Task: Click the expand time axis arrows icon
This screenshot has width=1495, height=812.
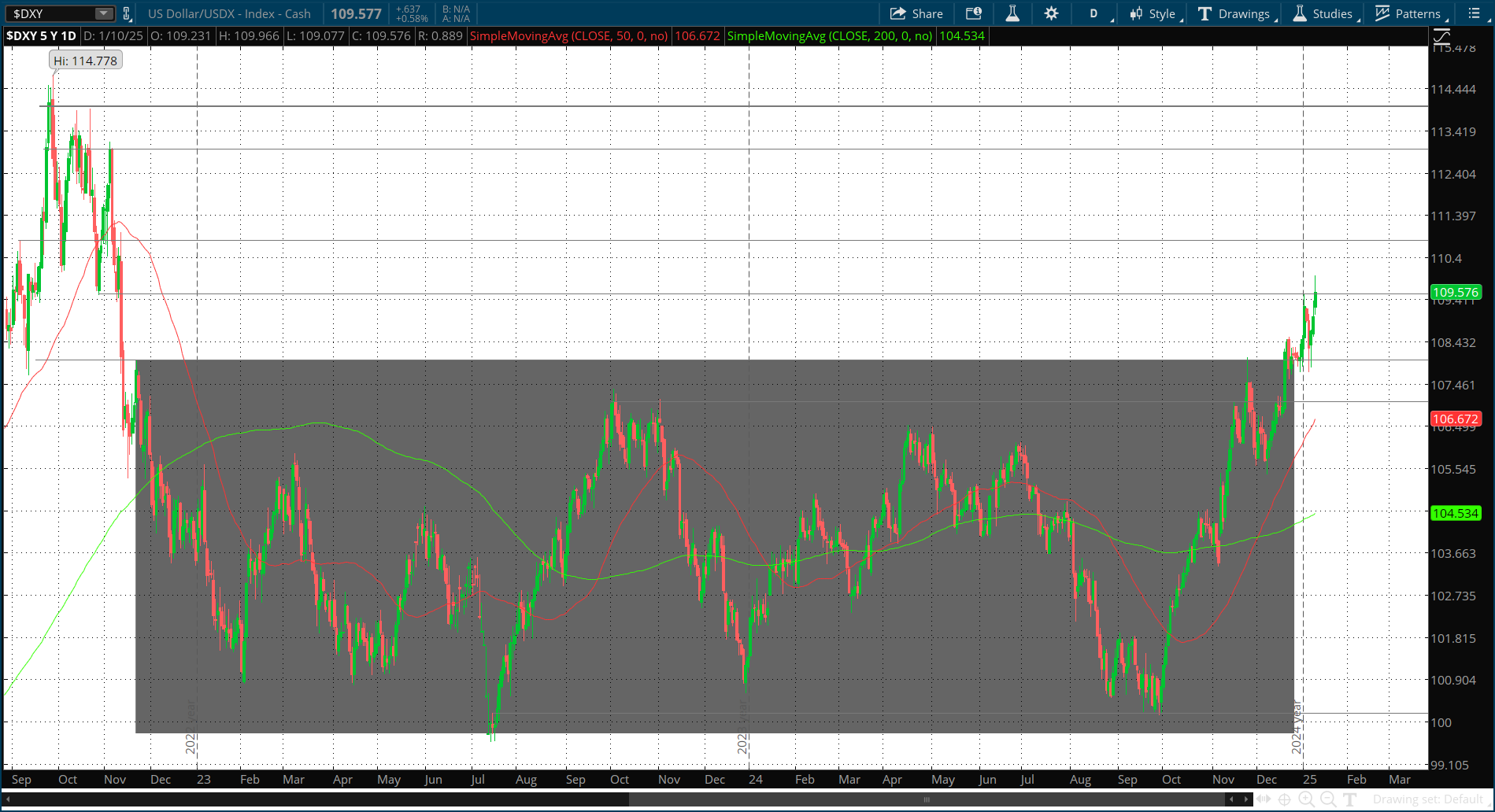Action: click(x=1264, y=799)
